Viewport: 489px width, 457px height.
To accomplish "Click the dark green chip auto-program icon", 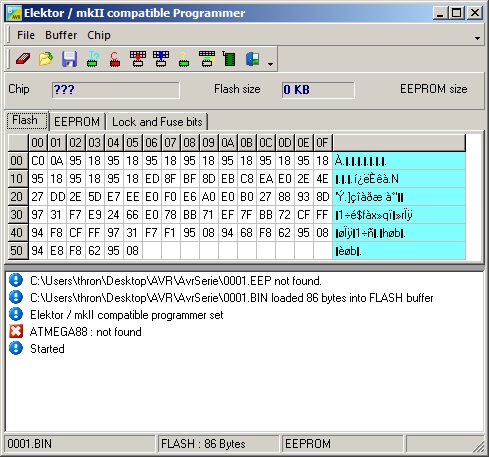I will (x=229, y=59).
